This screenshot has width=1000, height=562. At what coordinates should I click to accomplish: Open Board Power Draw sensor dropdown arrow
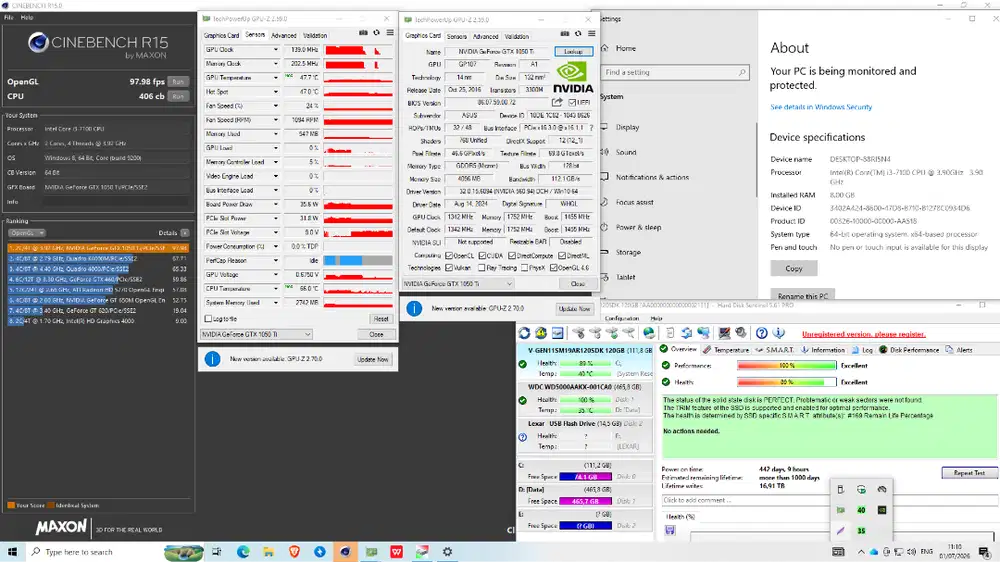point(276,204)
